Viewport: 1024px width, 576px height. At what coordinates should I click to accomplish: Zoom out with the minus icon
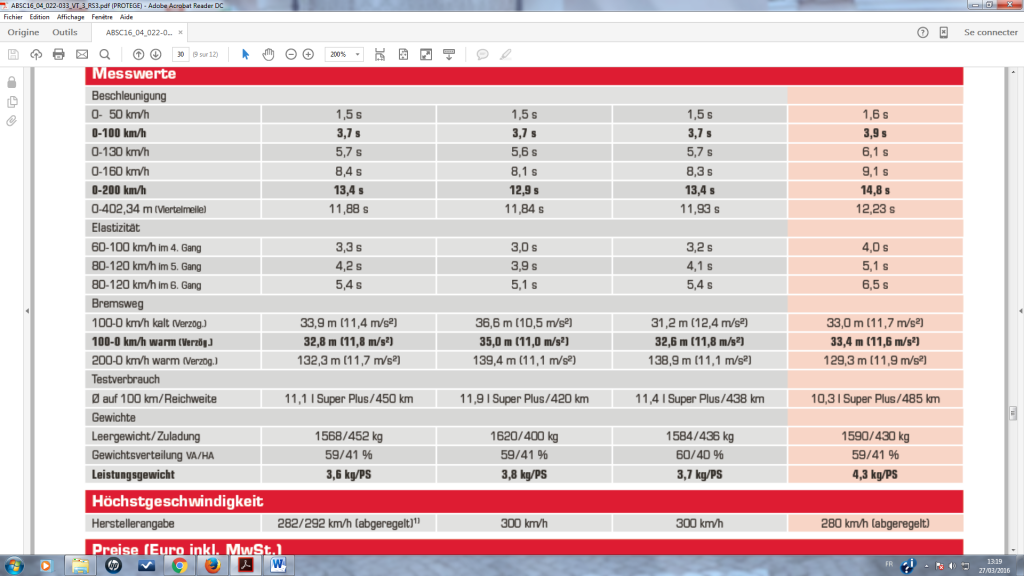point(291,54)
